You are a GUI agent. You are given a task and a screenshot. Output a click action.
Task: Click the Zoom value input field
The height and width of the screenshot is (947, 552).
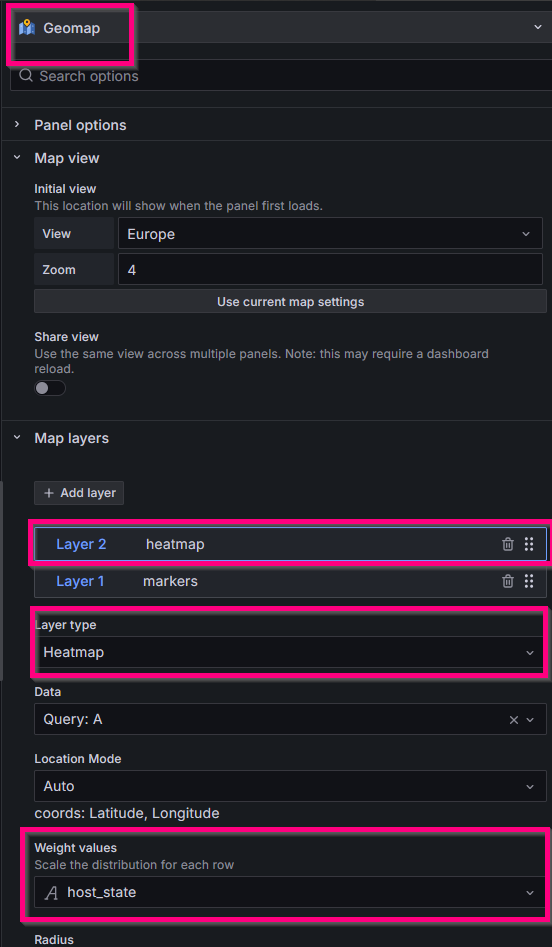[330, 269]
